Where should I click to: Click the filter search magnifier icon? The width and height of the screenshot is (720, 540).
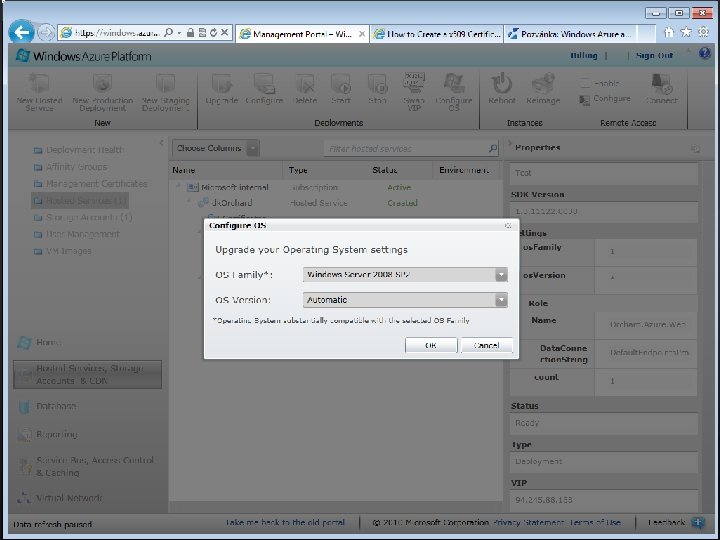click(492, 148)
